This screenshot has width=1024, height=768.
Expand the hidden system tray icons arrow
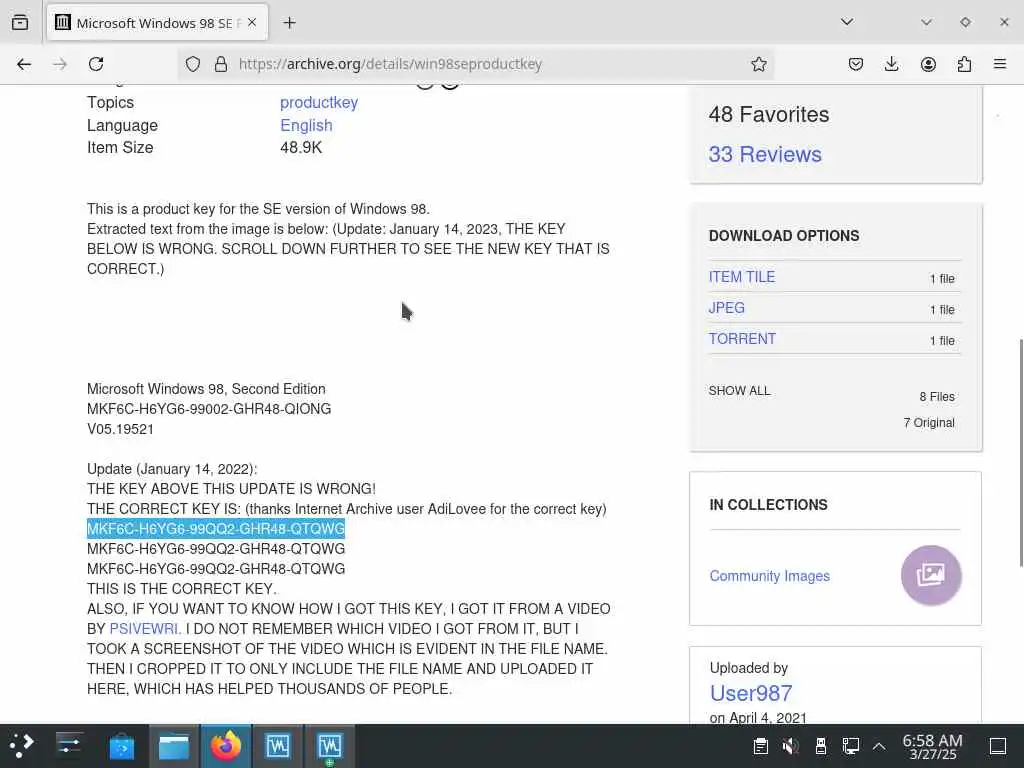tap(879, 746)
